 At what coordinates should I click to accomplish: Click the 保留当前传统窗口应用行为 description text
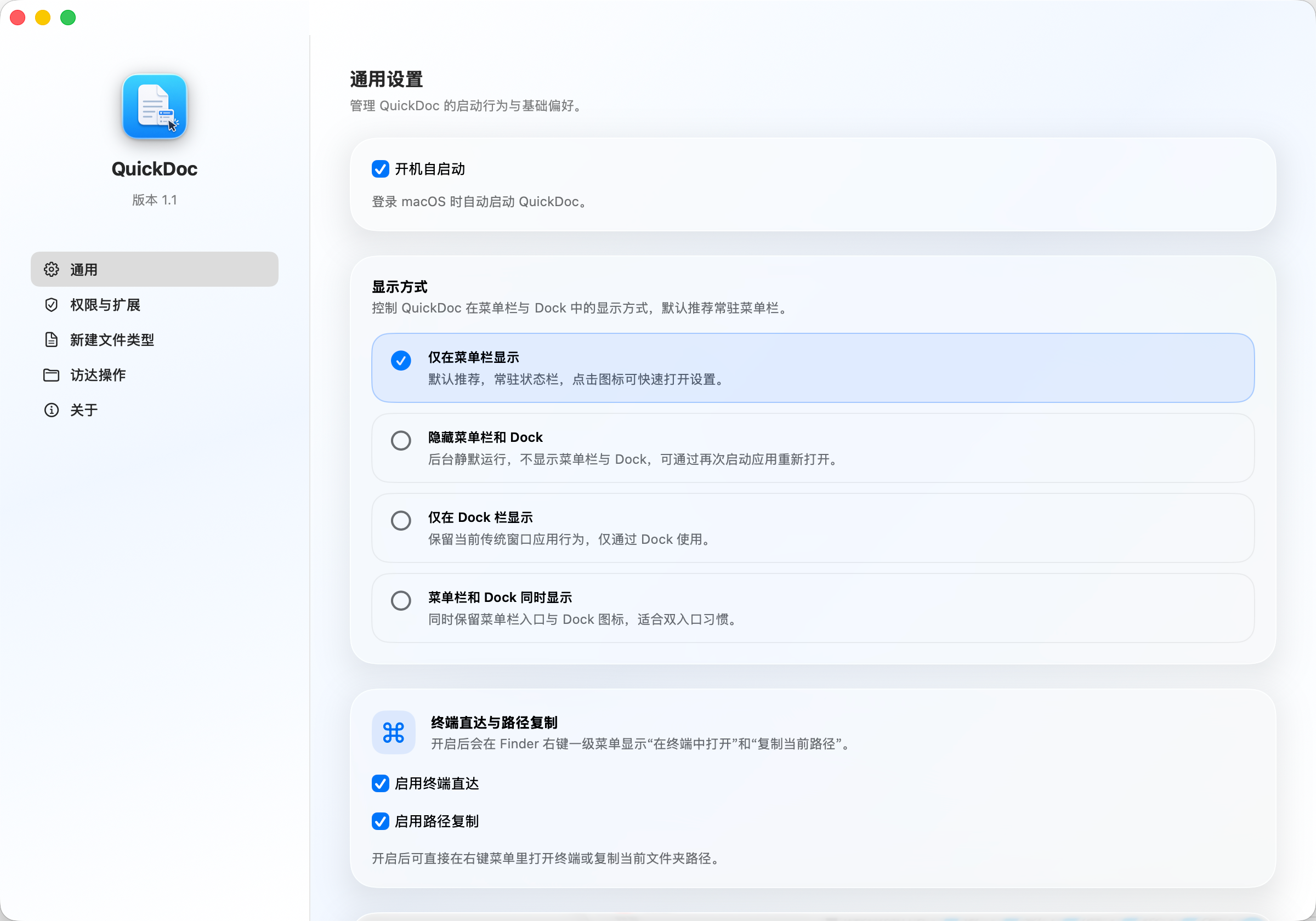click(570, 539)
